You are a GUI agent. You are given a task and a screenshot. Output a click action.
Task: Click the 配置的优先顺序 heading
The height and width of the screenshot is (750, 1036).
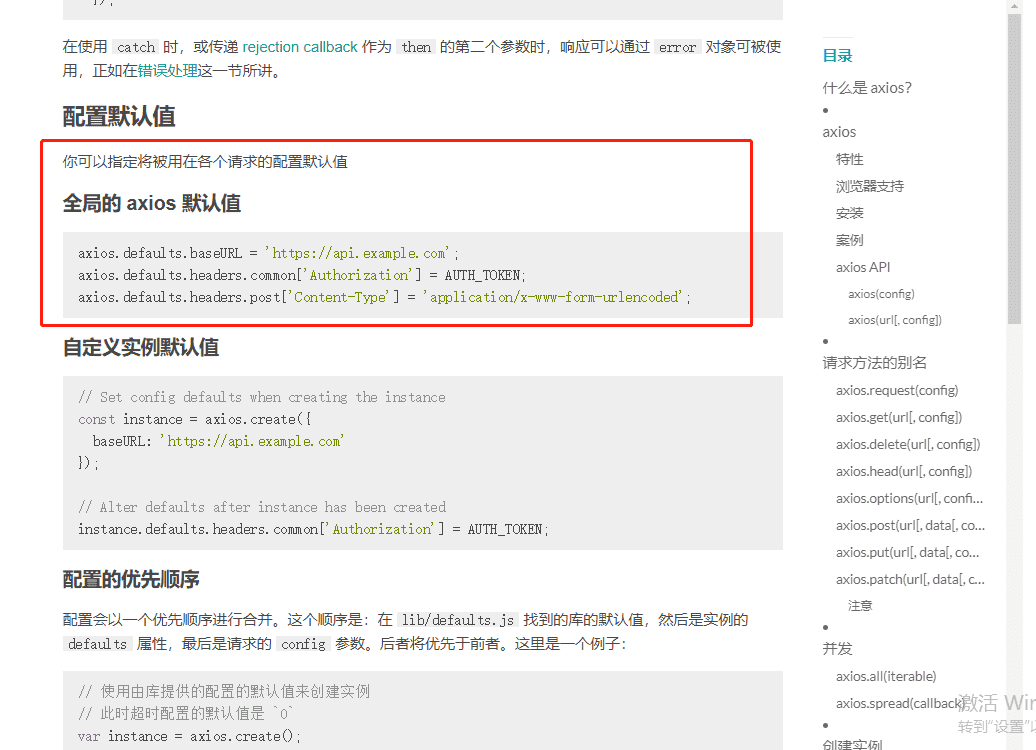point(131,580)
